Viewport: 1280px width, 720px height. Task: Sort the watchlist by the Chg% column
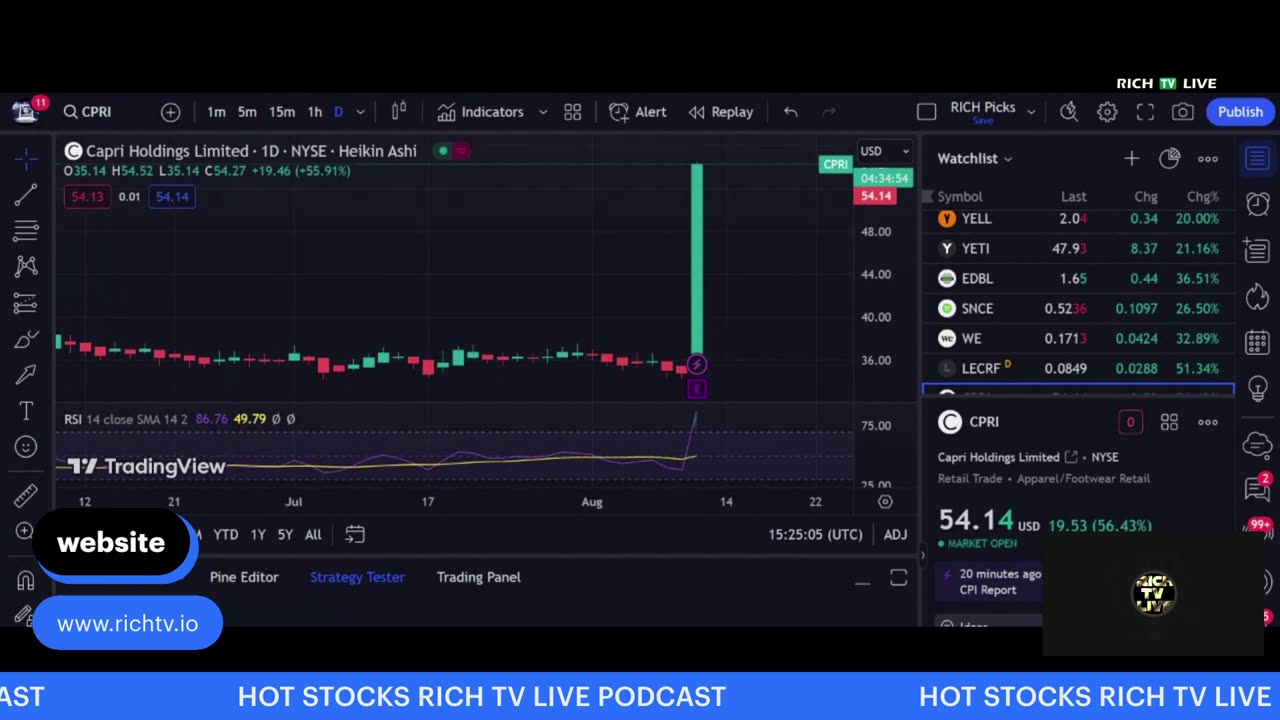coord(1203,197)
